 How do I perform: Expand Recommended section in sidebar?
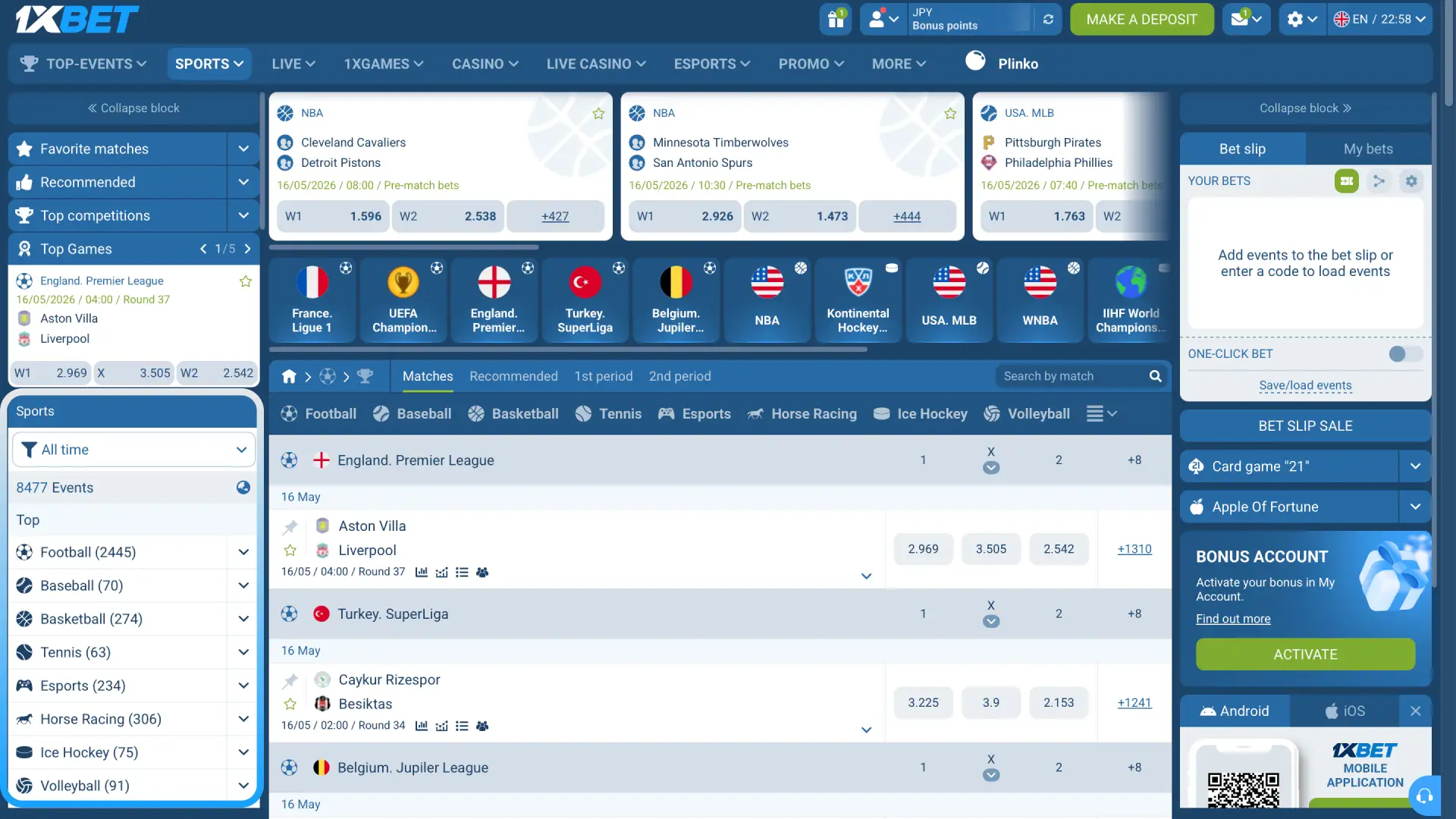[x=243, y=182]
